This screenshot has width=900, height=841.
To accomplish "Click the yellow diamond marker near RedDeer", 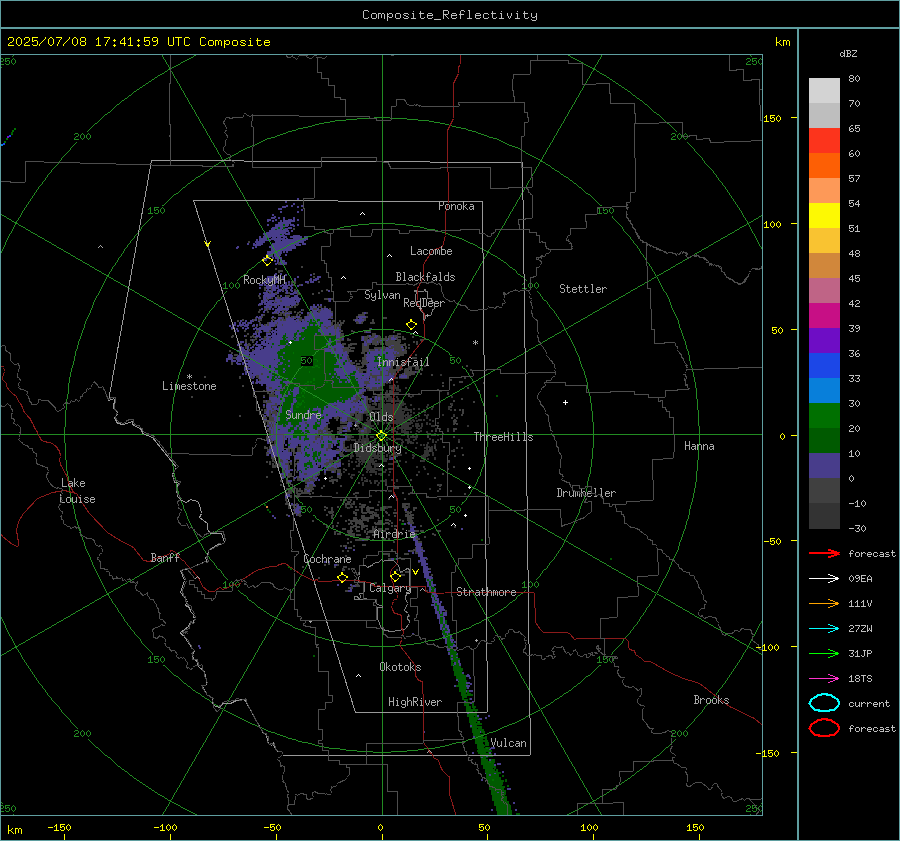I will click(412, 325).
